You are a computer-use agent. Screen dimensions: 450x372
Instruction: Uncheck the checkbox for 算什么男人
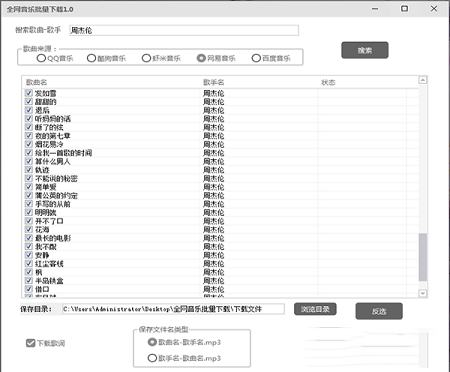(29, 161)
